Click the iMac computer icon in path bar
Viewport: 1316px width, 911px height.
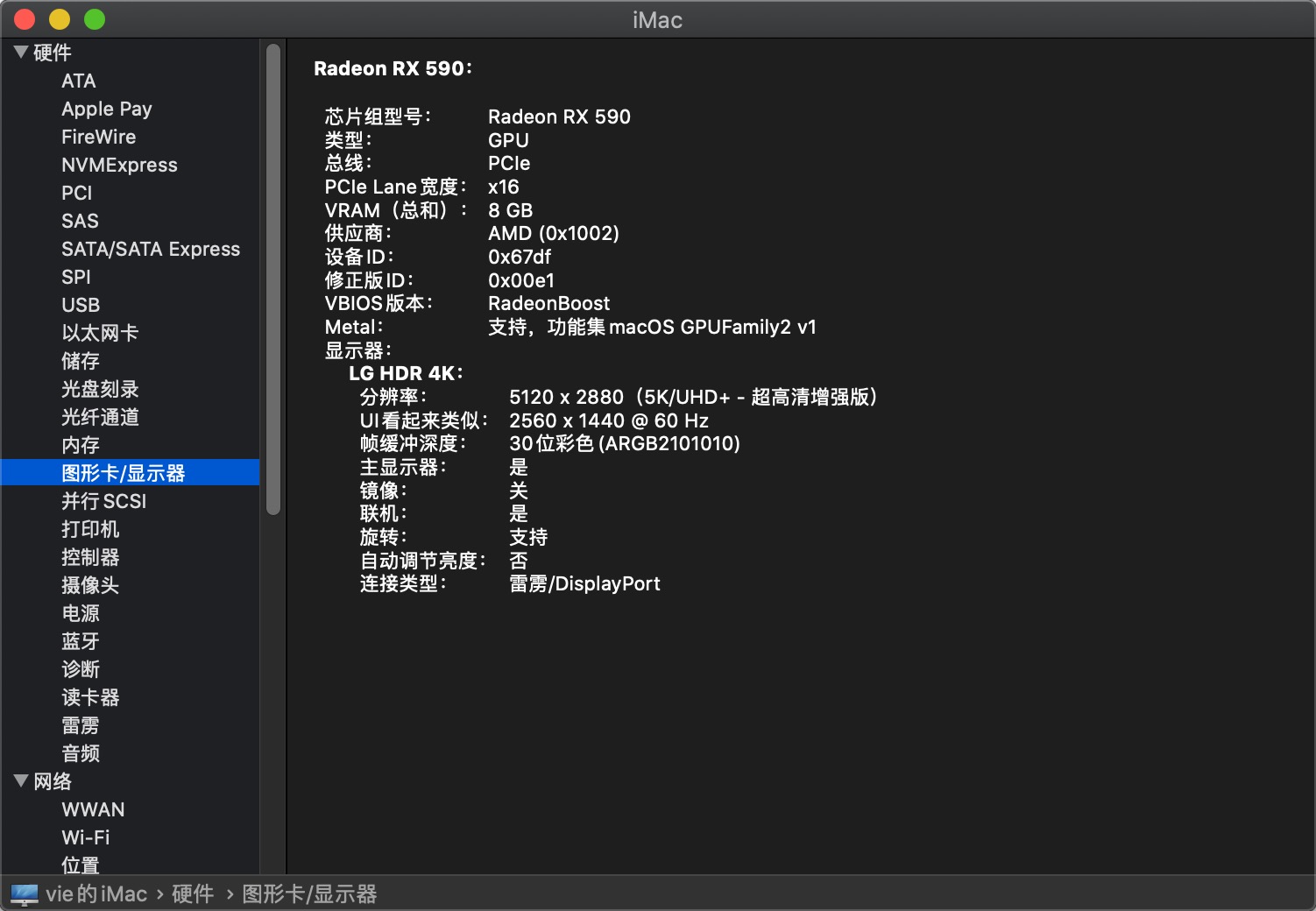coord(25,894)
